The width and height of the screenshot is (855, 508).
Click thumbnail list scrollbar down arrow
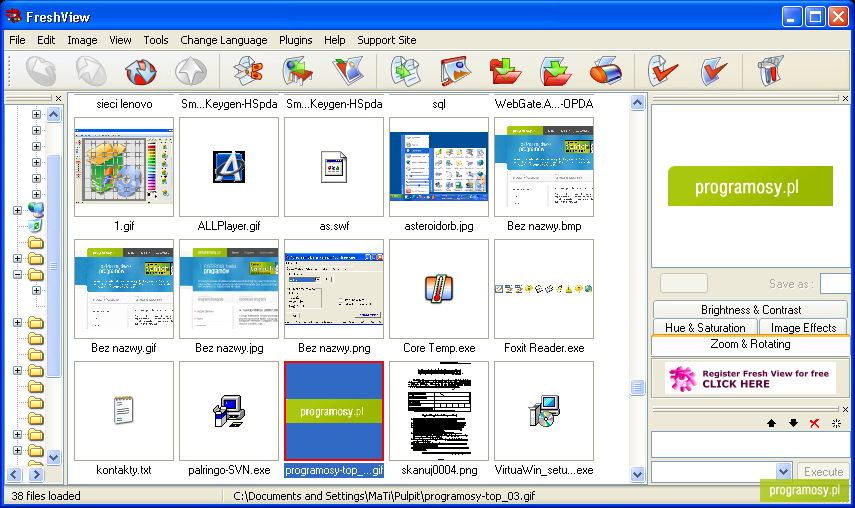click(637, 474)
